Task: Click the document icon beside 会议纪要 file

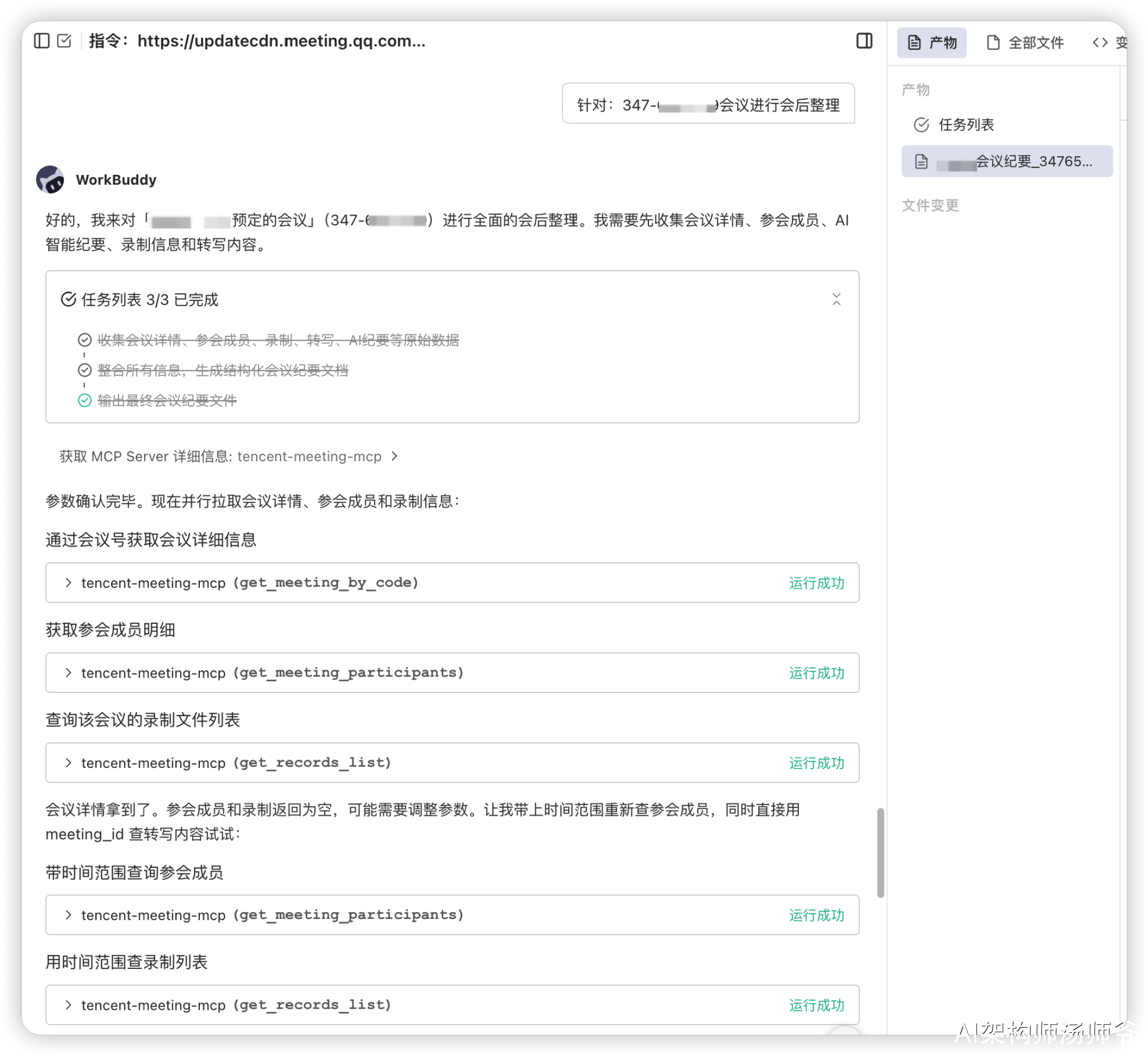Action: coord(921,162)
